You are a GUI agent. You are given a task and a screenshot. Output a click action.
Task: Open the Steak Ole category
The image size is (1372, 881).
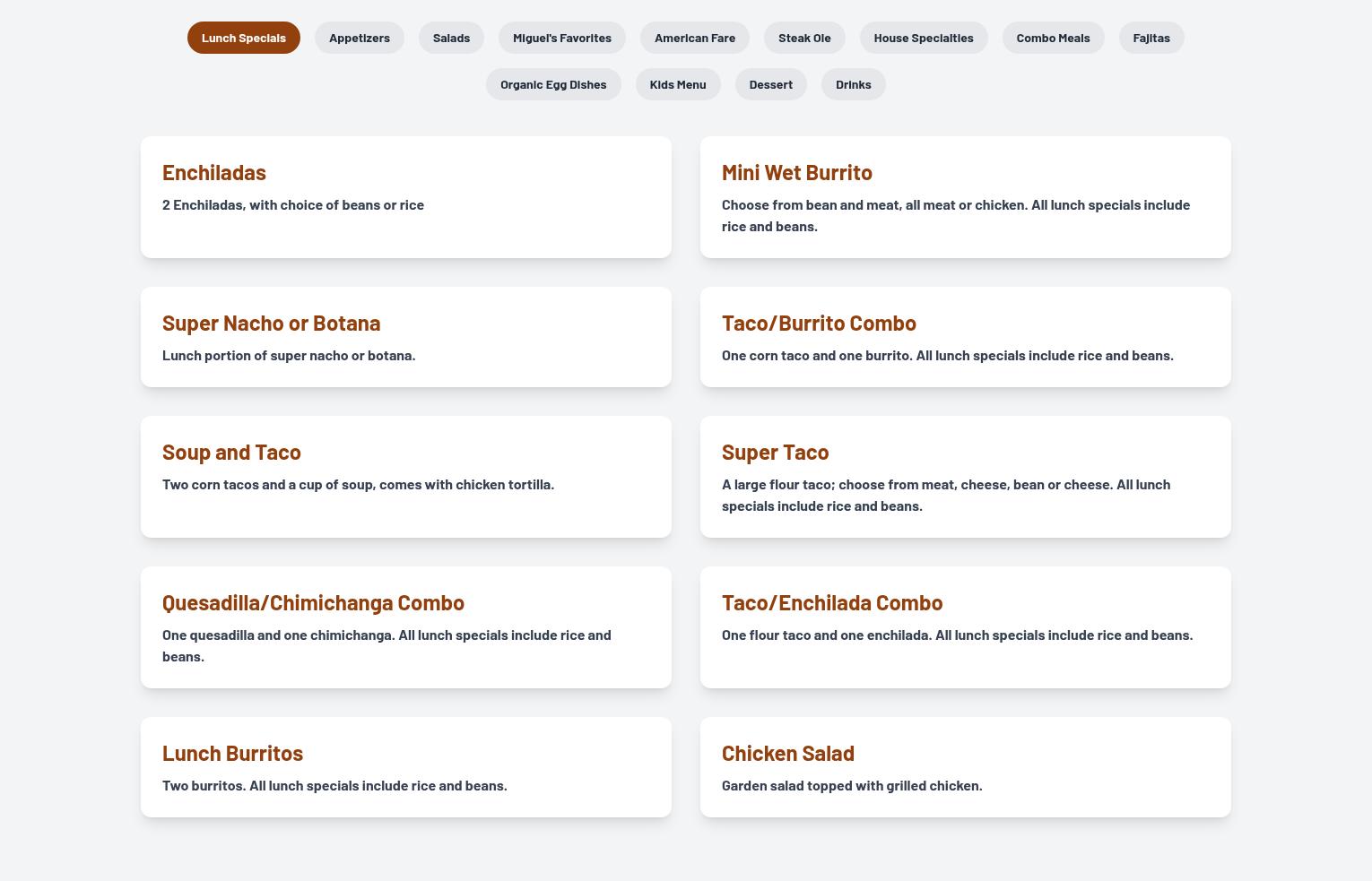pyautogui.click(x=803, y=38)
